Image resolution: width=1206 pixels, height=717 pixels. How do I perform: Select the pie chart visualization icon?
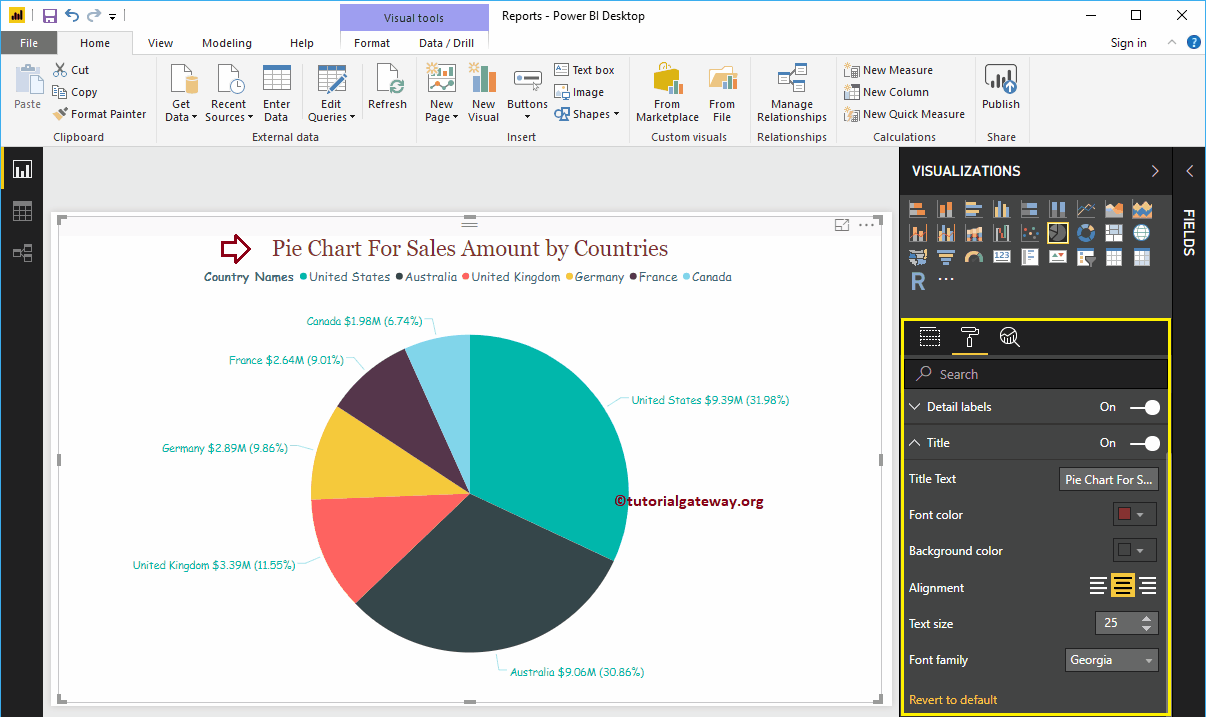coord(1057,232)
